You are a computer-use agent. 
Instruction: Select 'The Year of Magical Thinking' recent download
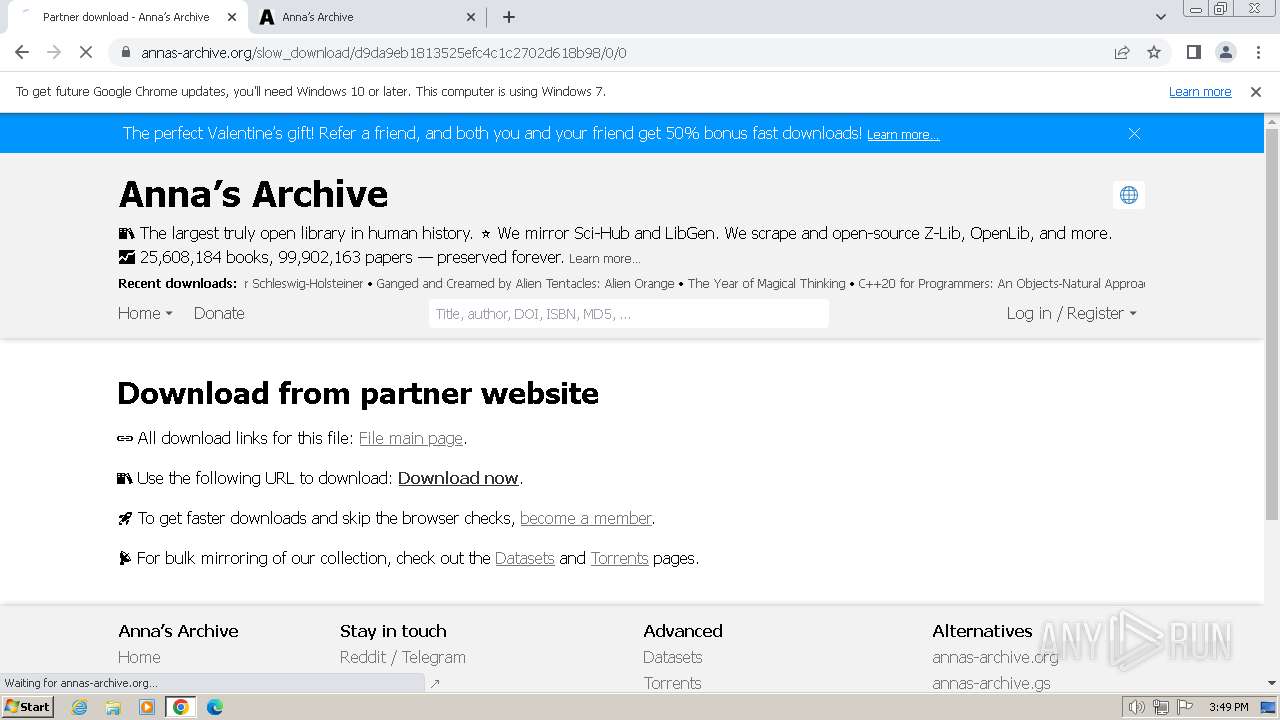(x=766, y=284)
